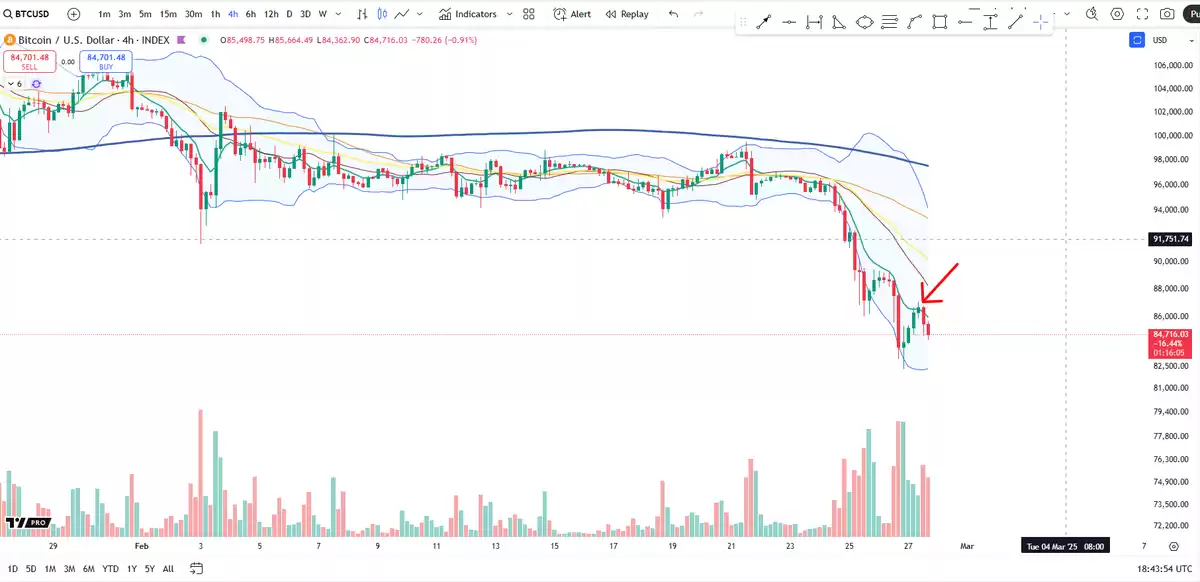Click the green market status dot
Viewport: 1200px width, 582px height.
click(x=204, y=40)
